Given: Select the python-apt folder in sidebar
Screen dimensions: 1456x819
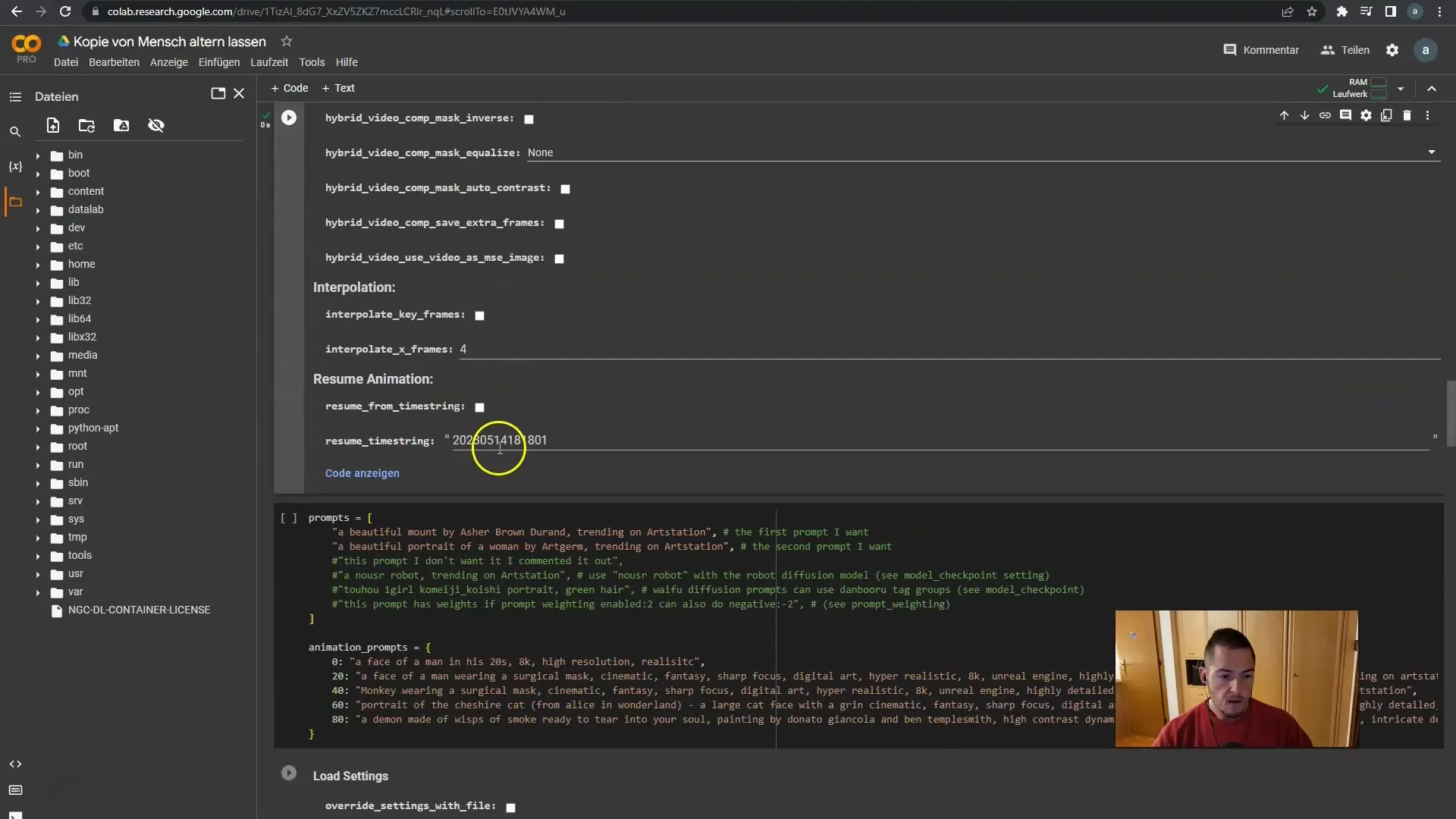Looking at the screenshot, I should click(93, 428).
